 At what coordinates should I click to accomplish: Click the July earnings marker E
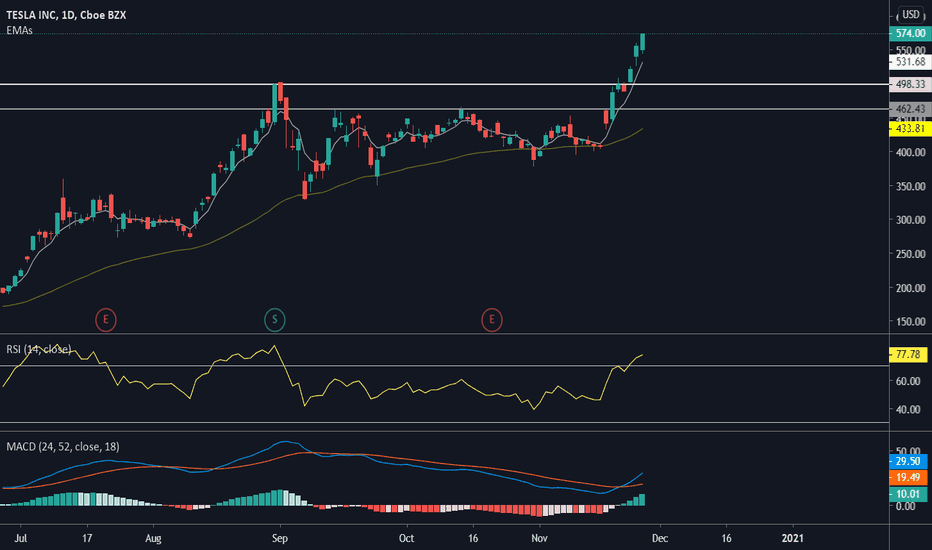[x=106, y=320]
